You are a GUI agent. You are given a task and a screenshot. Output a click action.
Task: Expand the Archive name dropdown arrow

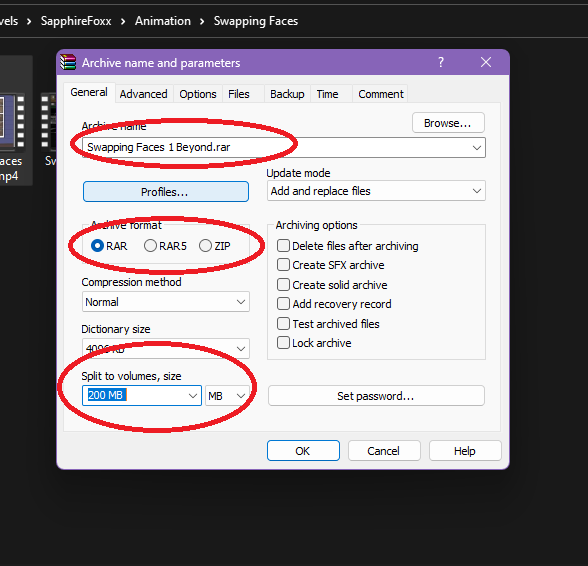pyautogui.click(x=477, y=147)
